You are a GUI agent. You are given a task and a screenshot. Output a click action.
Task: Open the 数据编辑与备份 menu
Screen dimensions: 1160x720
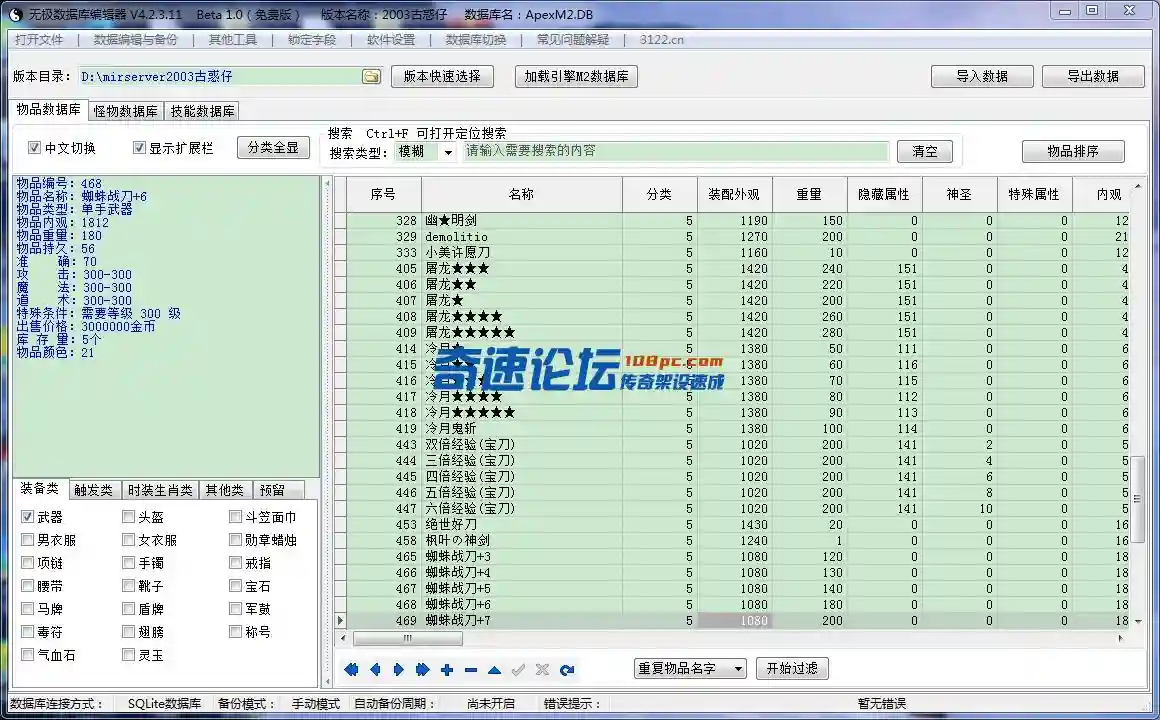click(x=135, y=39)
